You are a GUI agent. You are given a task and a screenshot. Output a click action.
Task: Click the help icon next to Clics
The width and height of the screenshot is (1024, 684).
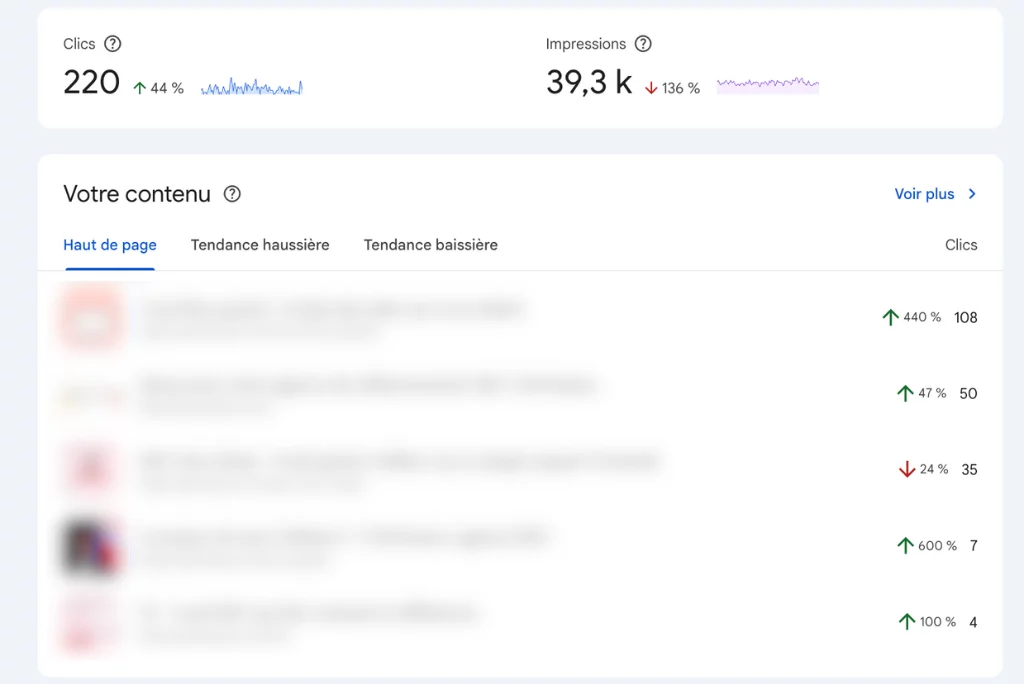113,44
